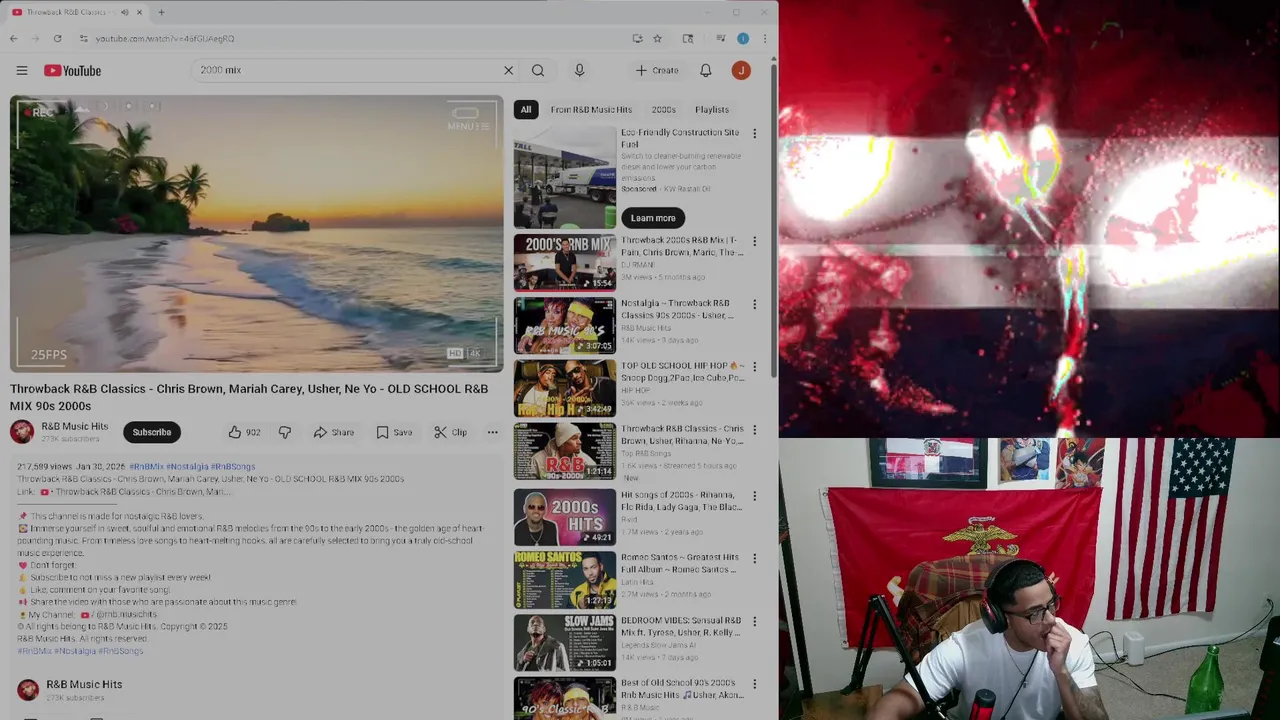The width and height of the screenshot is (1280, 720).
Task: Open the YouTube hamburger guide menu
Action: tap(22, 70)
